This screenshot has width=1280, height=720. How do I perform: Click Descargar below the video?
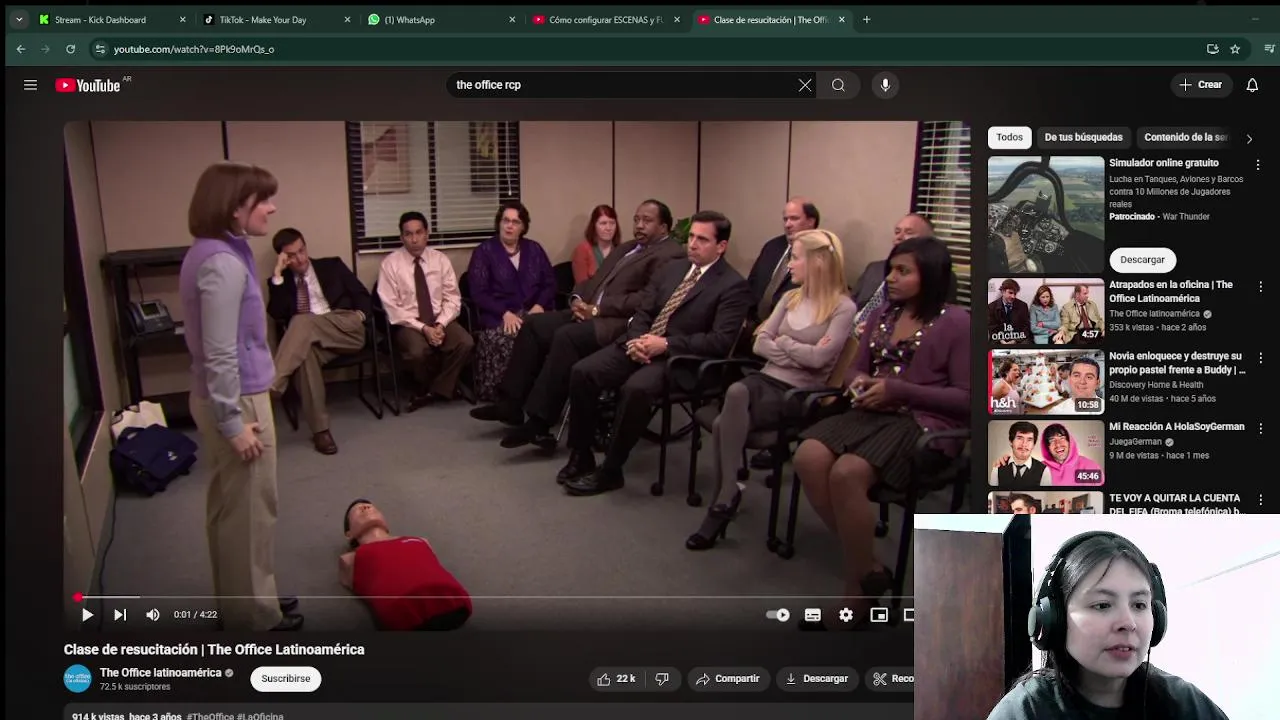[816, 679]
